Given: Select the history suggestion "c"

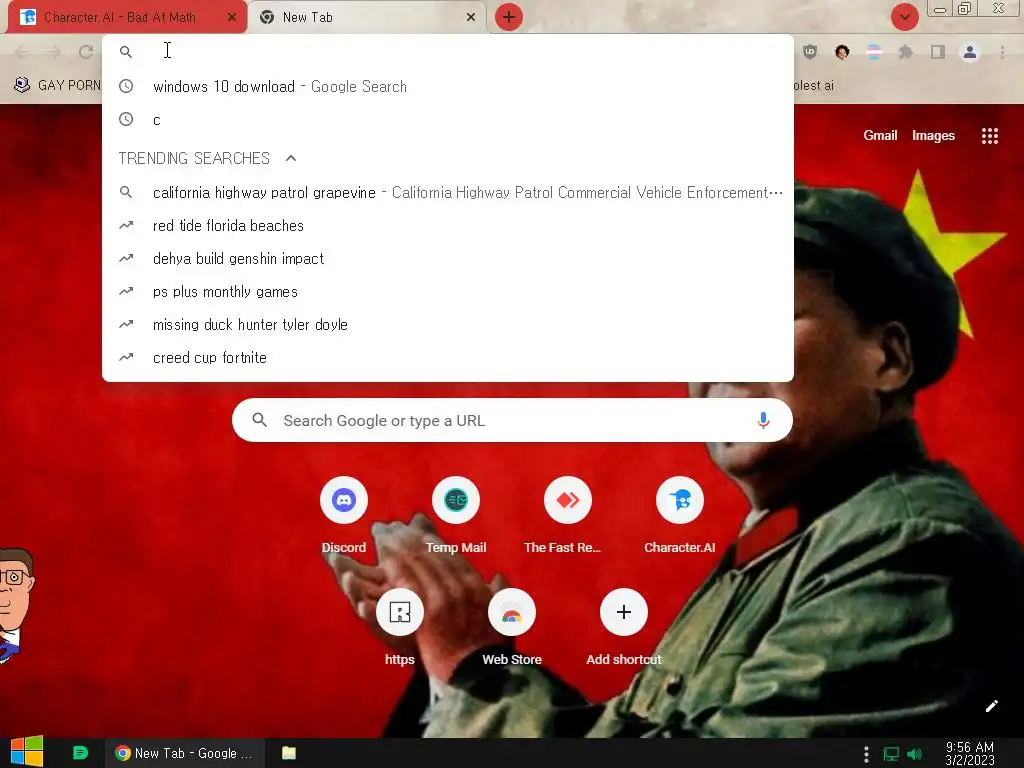Looking at the screenshot, I should (448, 120).
